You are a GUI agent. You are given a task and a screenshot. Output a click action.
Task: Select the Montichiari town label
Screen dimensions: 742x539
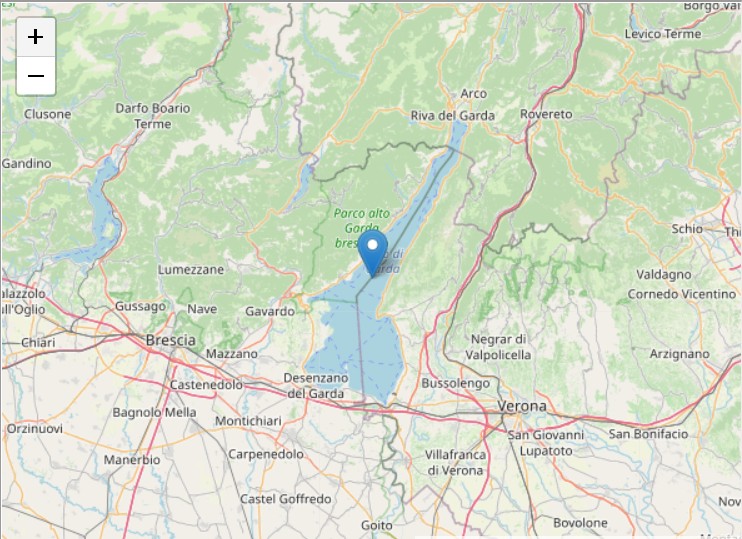tap(248, 421)
